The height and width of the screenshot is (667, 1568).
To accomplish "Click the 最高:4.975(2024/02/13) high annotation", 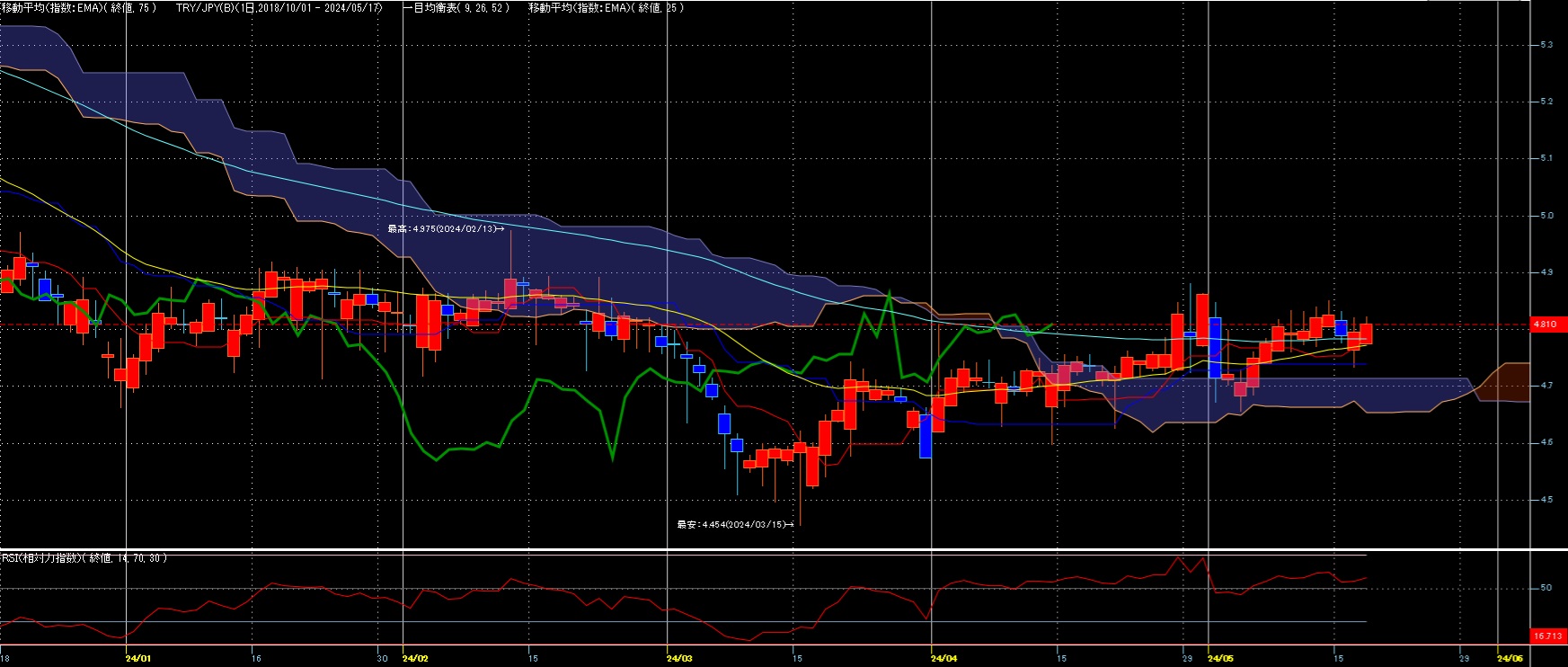I will pyautogui.click(x=445, y=229).
